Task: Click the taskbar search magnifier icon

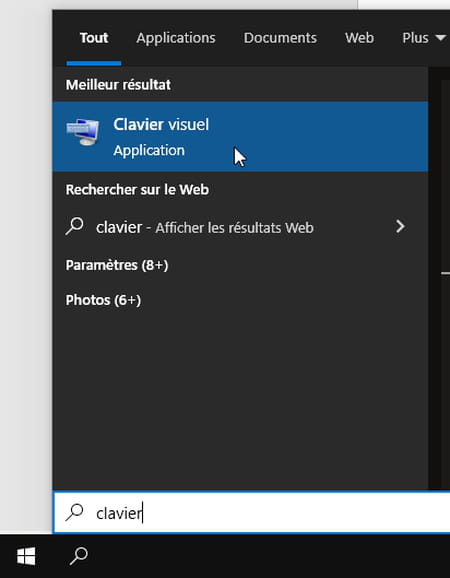Action: pos(79,556)
